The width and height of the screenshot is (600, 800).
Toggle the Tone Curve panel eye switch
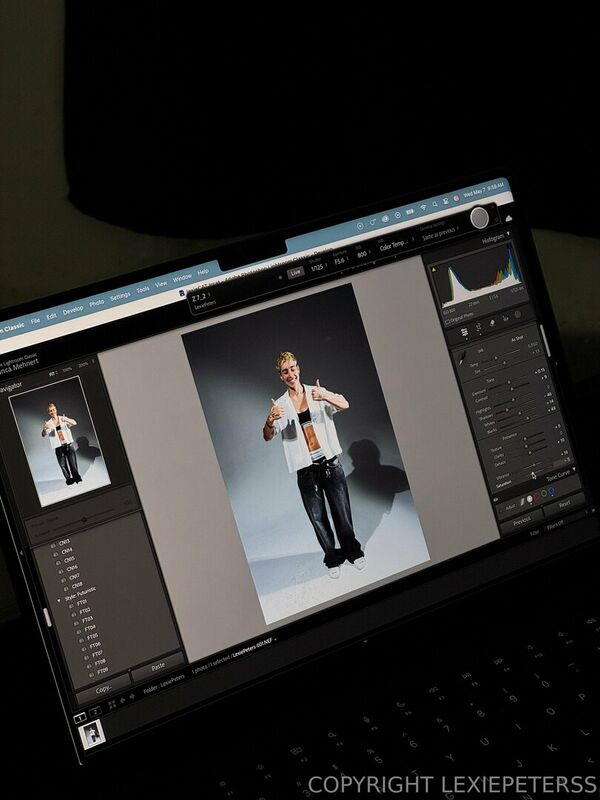click(x=496, y=499)
